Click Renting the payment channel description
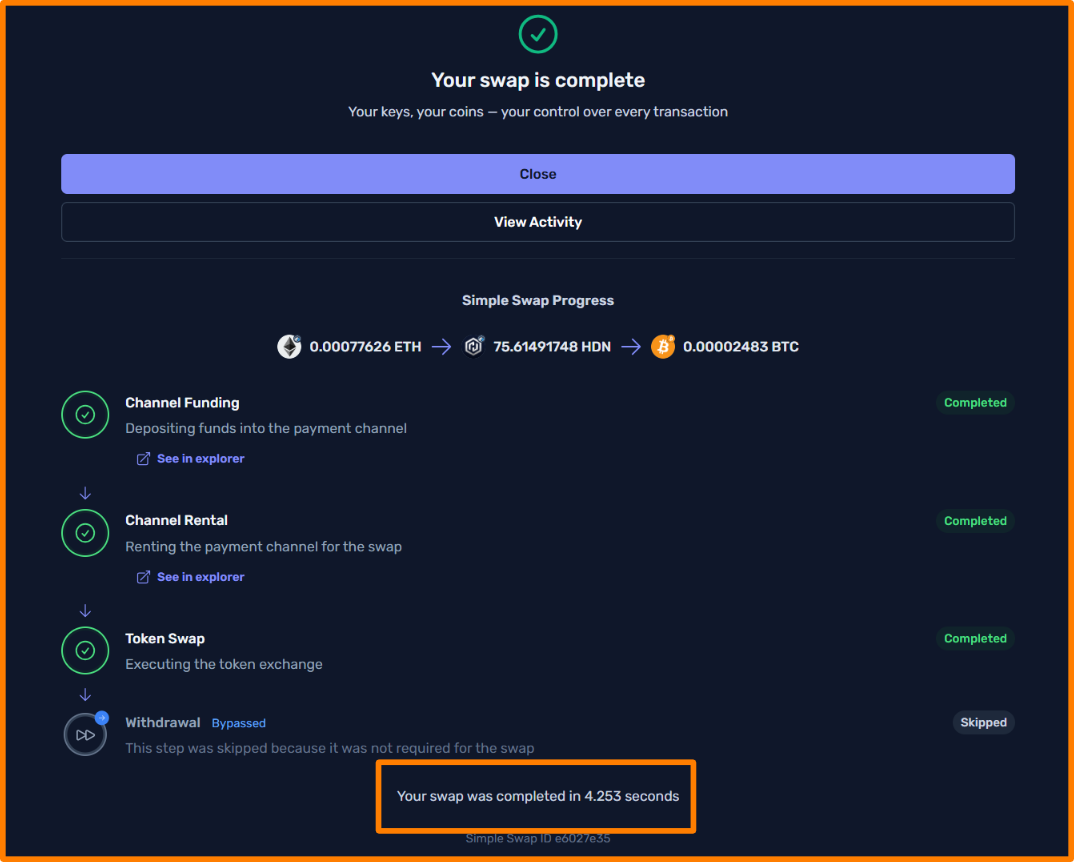The height and width of the screenshot is (862, 1074). pyautogui.click(x=263, y=547)
